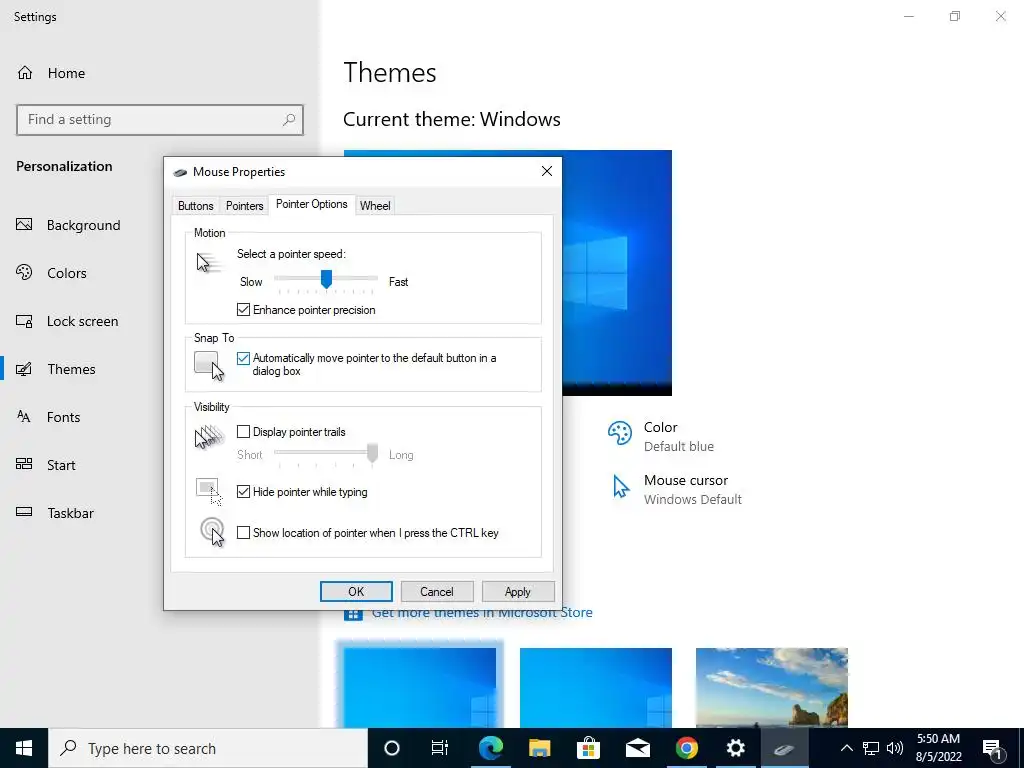Click the search magnifier in Find a setting
The width and height of the screenshot is (1024, 768).
pos(289,120)
